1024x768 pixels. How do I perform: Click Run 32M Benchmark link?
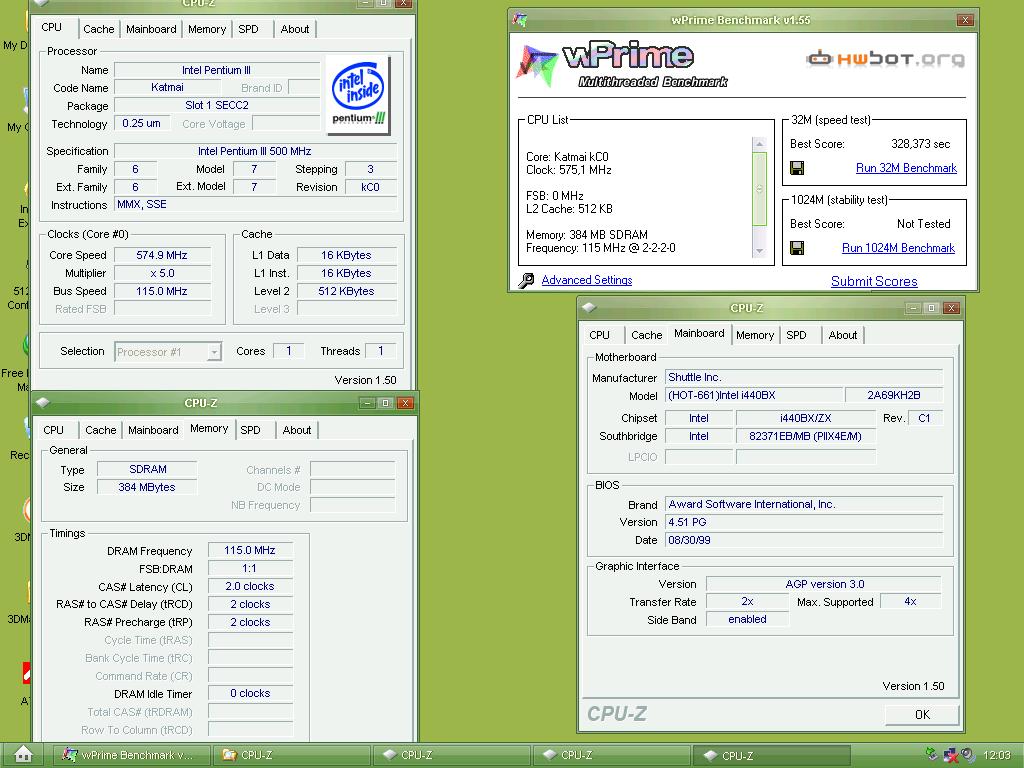[x=906, y=168]
